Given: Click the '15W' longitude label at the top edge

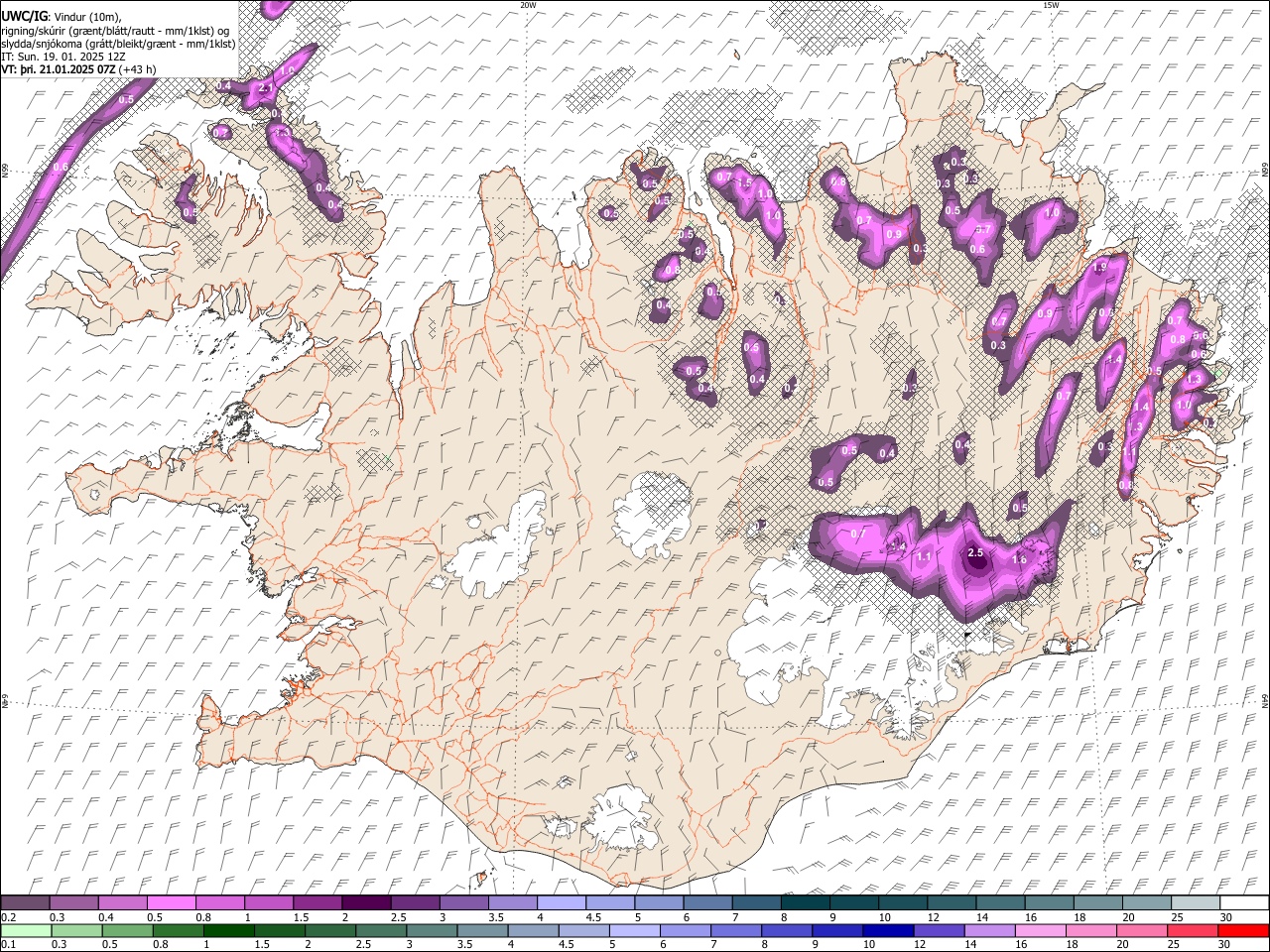Looking at the screenshot, I should point(1051,5).
